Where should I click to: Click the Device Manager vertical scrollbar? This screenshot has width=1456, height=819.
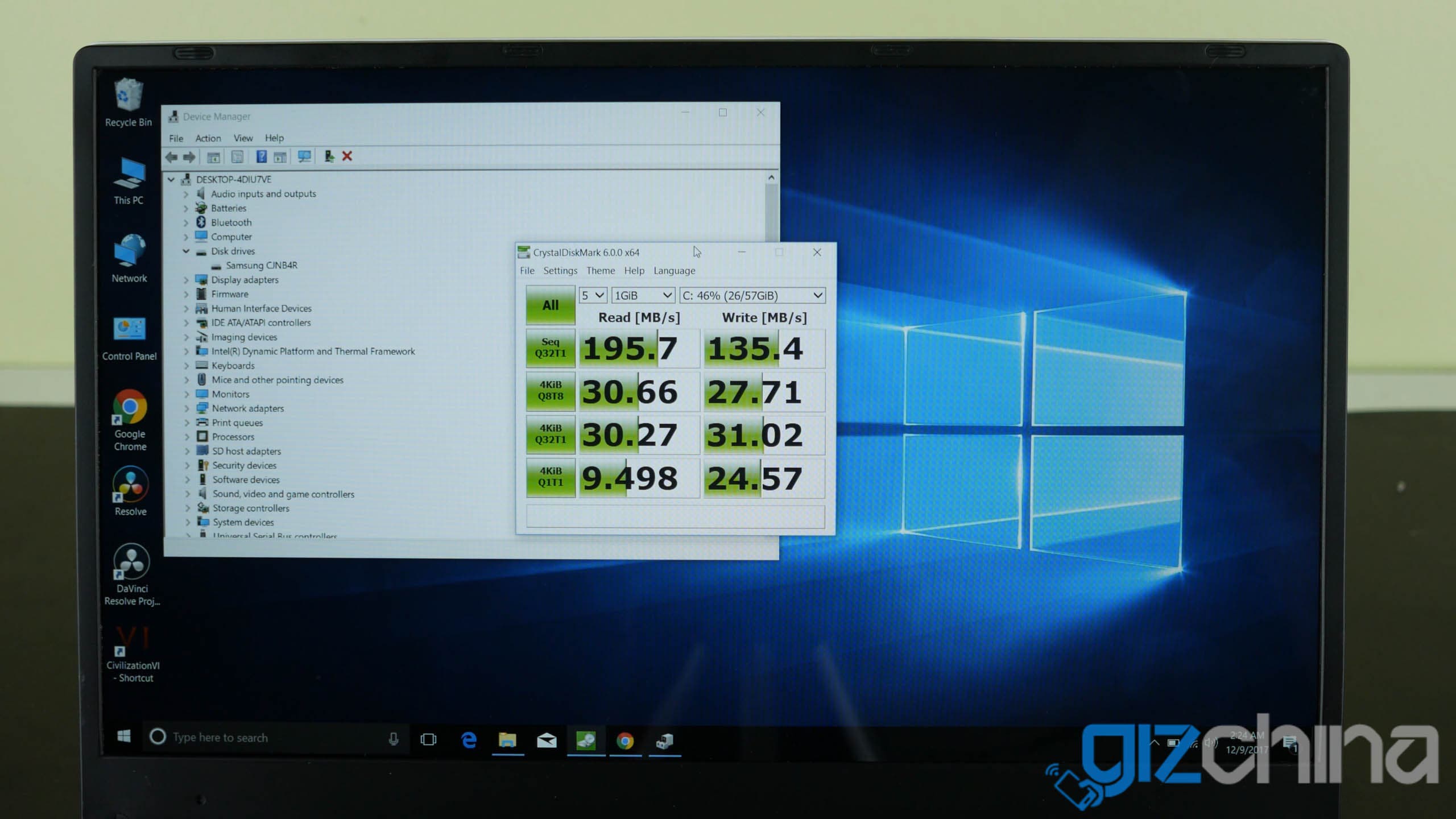(x=771, y=212)
